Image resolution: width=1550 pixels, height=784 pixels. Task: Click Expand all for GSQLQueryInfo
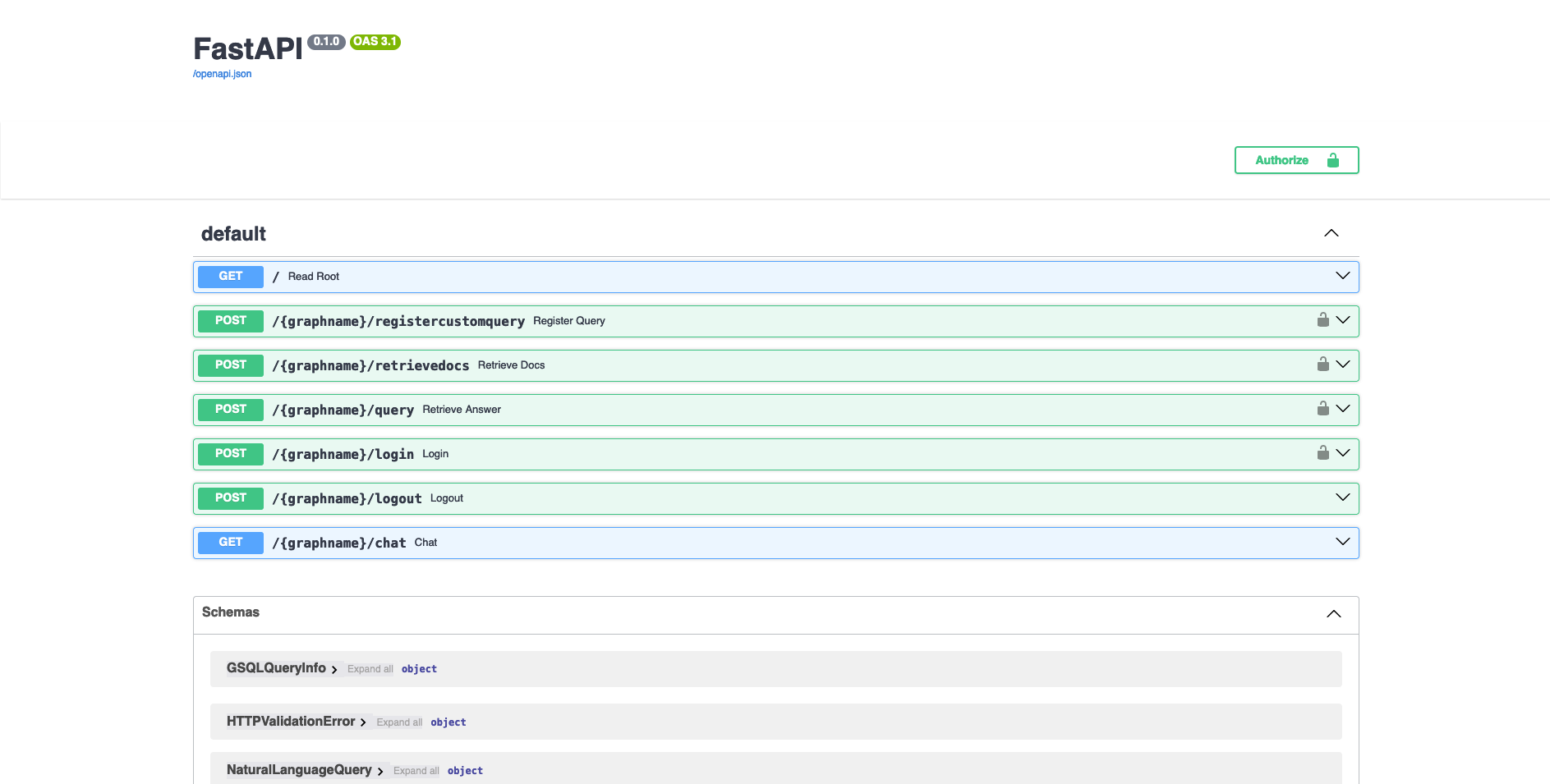370,669
